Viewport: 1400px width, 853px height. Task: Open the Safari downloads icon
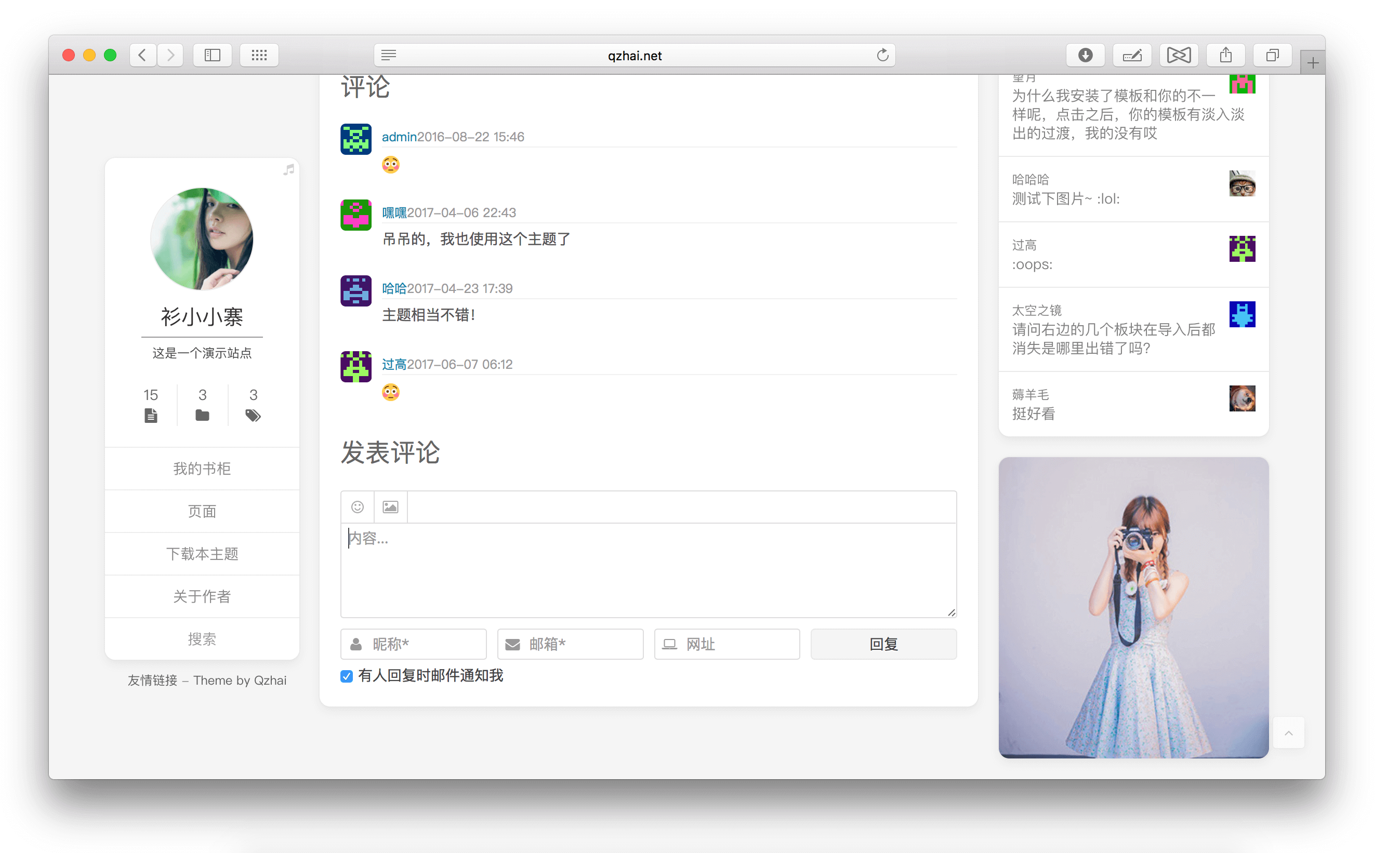click(x=1085, y=55)
